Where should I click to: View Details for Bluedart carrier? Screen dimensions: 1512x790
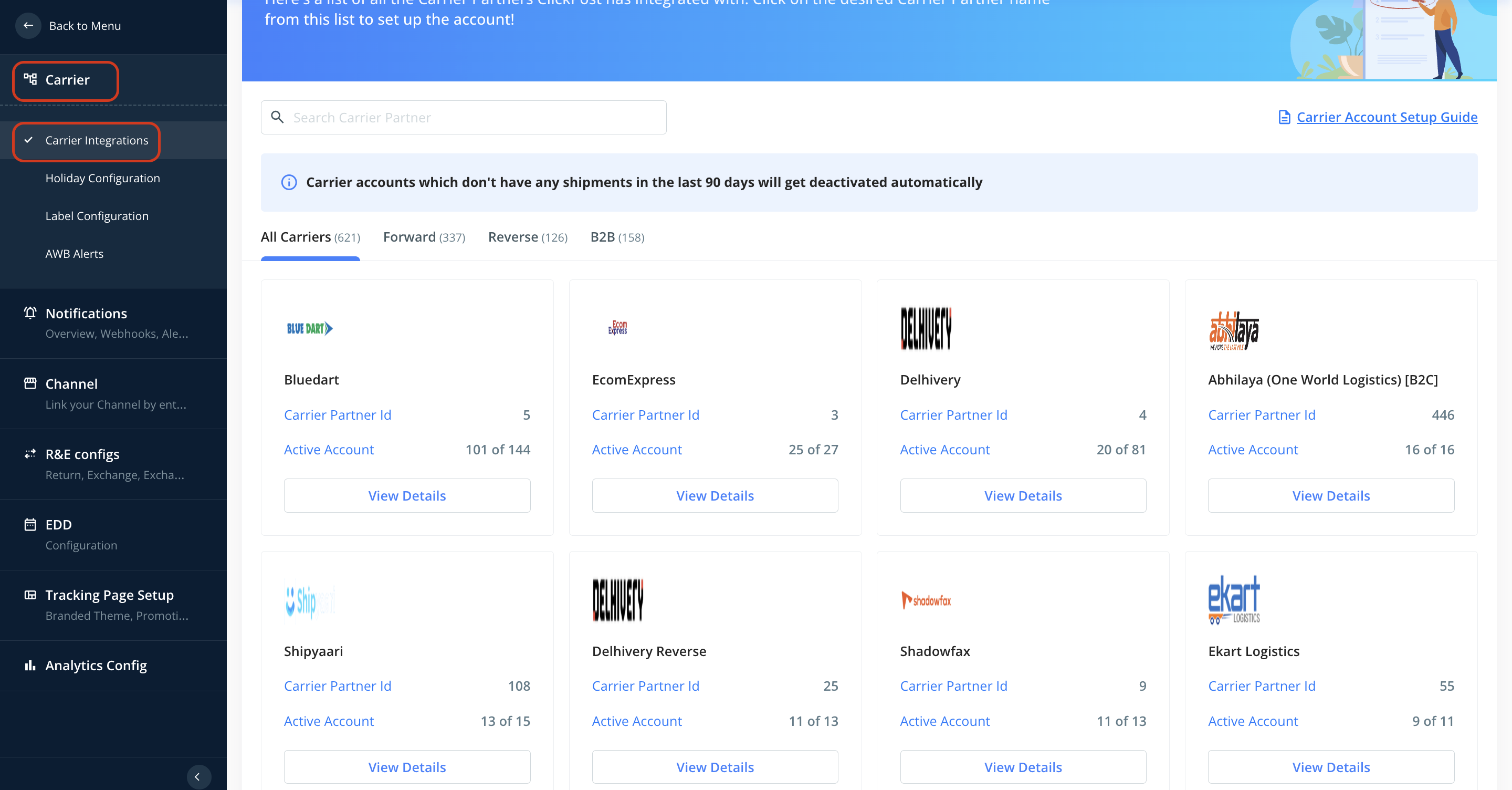point(407,495)
